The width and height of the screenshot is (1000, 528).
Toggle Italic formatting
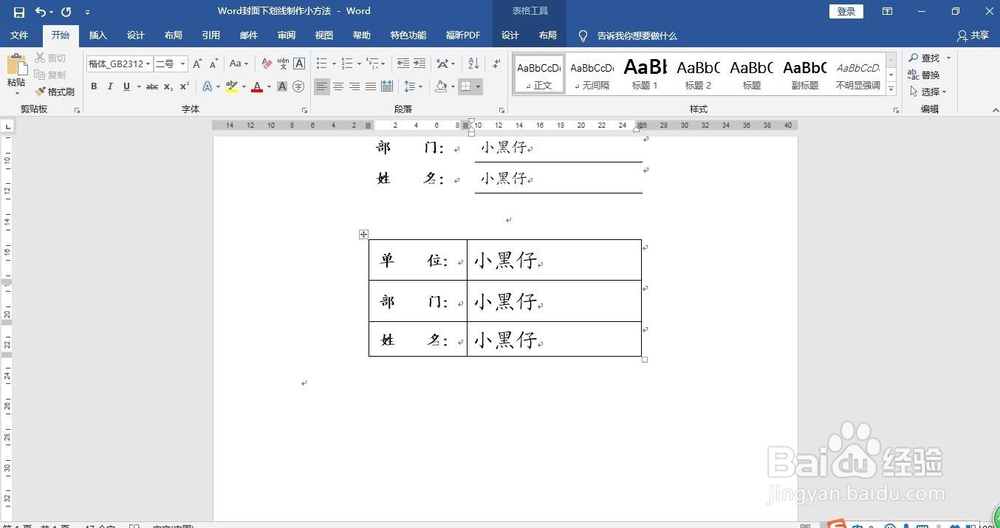coord(110,87)
